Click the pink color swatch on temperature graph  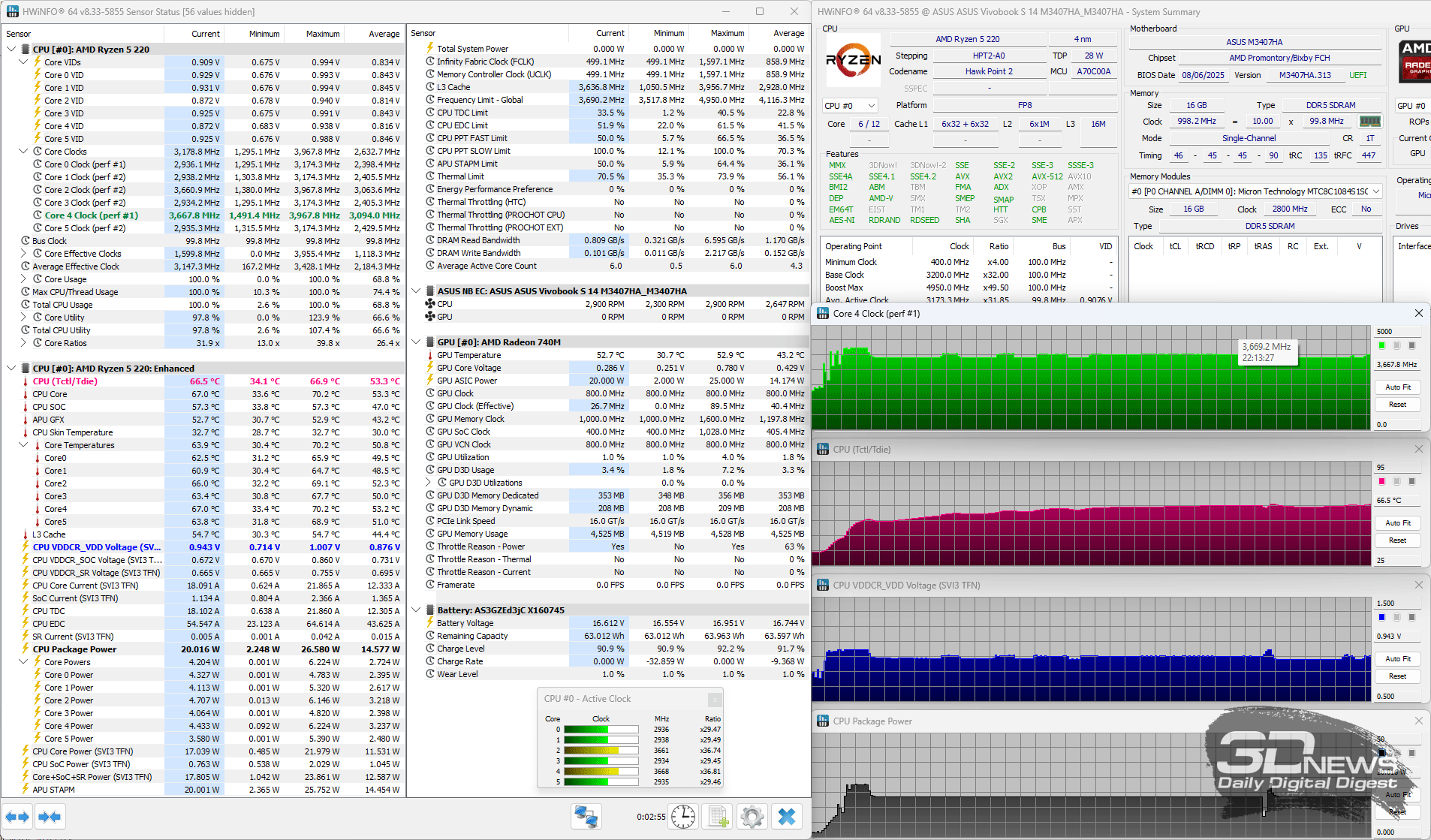pos(1381,482)
